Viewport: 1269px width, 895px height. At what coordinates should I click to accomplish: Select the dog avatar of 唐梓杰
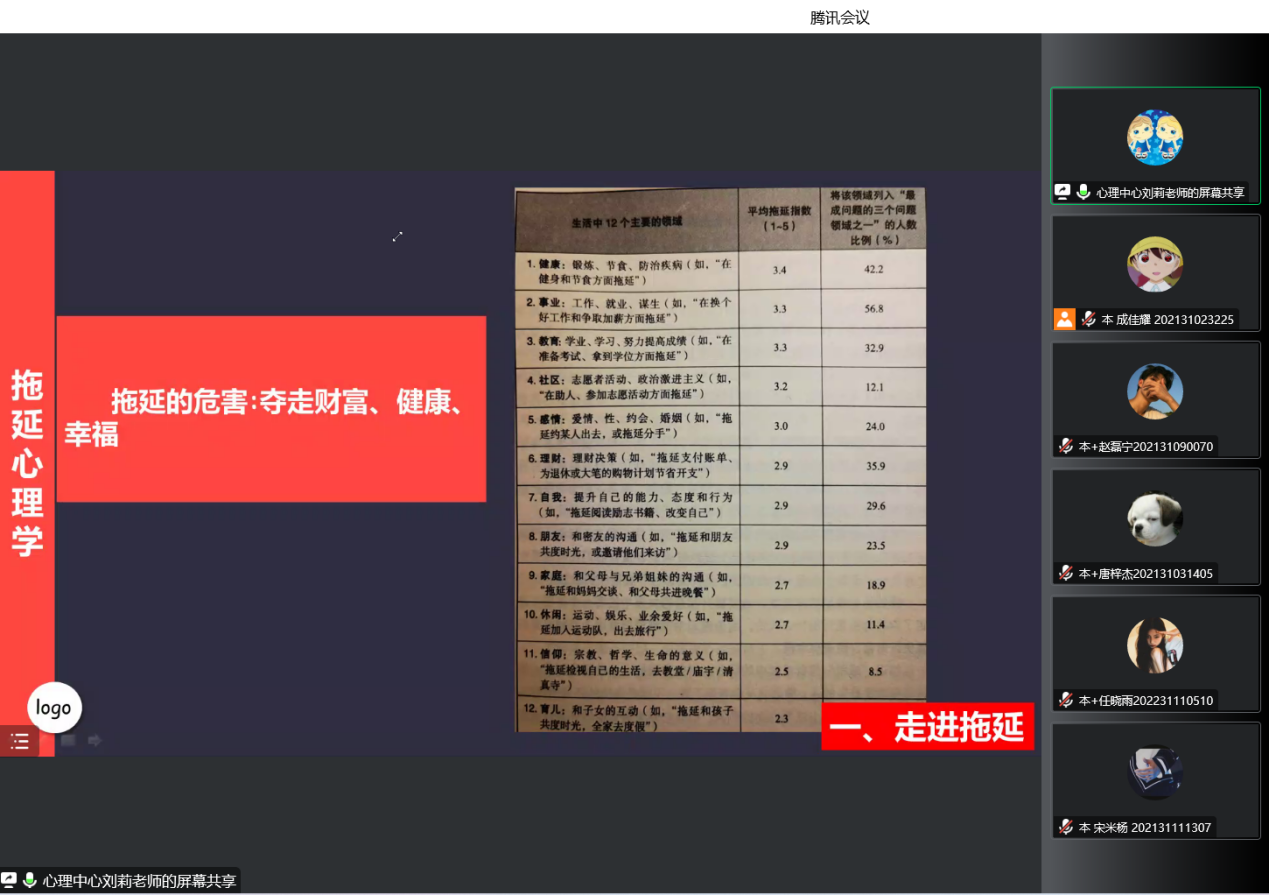(x=1155, y=518)
